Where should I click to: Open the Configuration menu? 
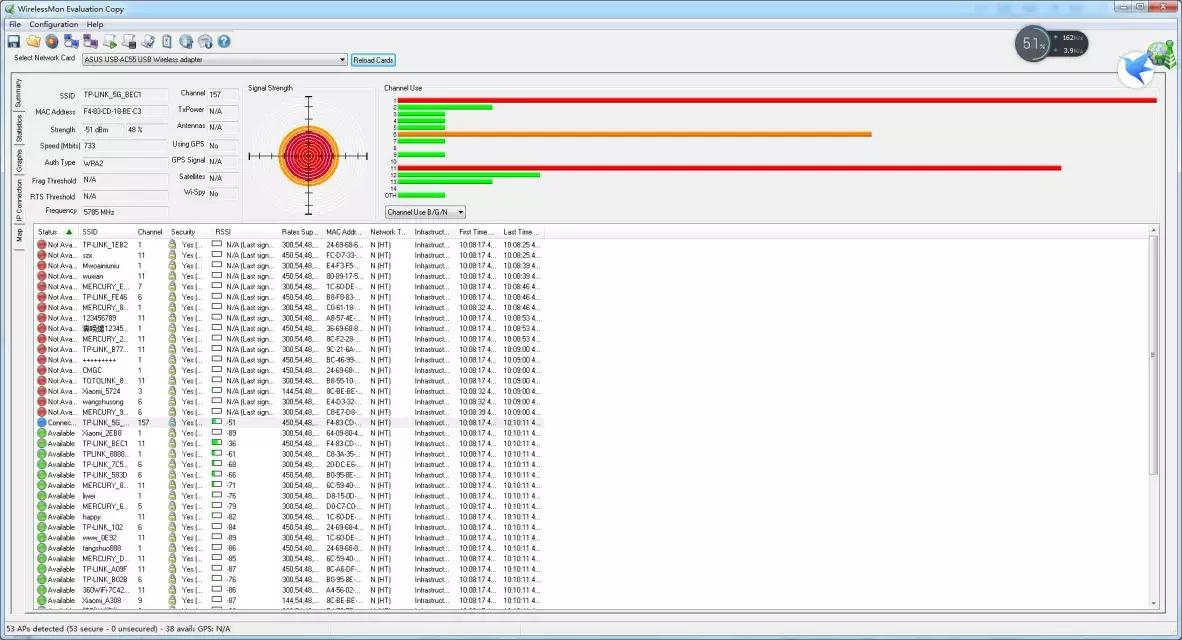point(54,24)
